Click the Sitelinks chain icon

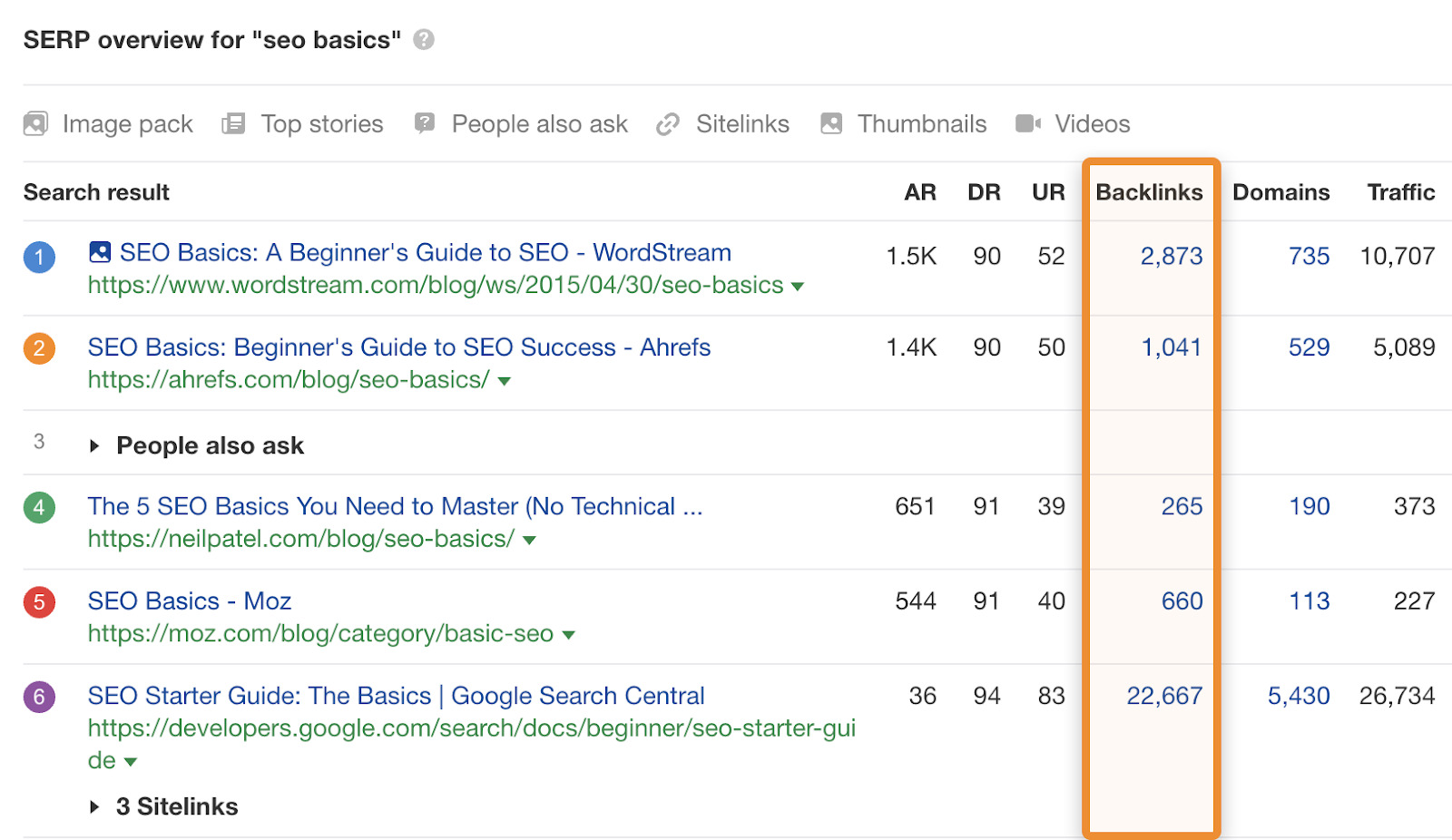669,123
